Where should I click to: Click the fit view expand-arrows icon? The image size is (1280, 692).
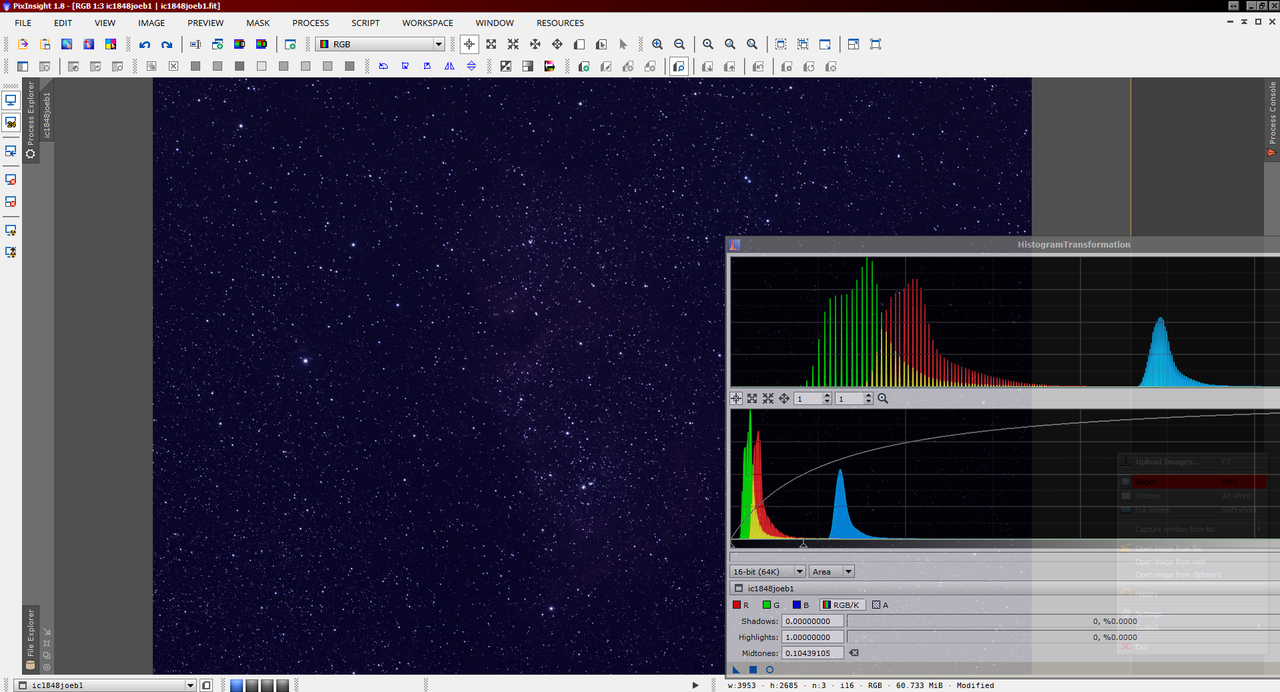(x=491, y=44)
